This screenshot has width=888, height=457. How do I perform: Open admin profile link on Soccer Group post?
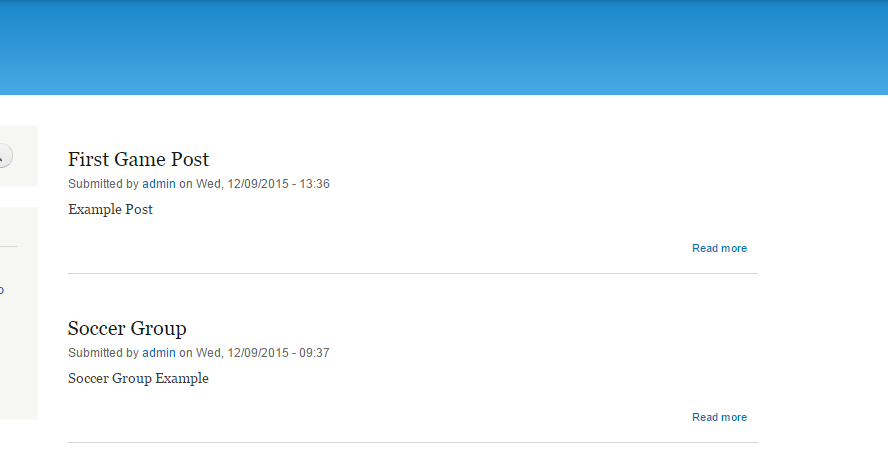point(159,353)
